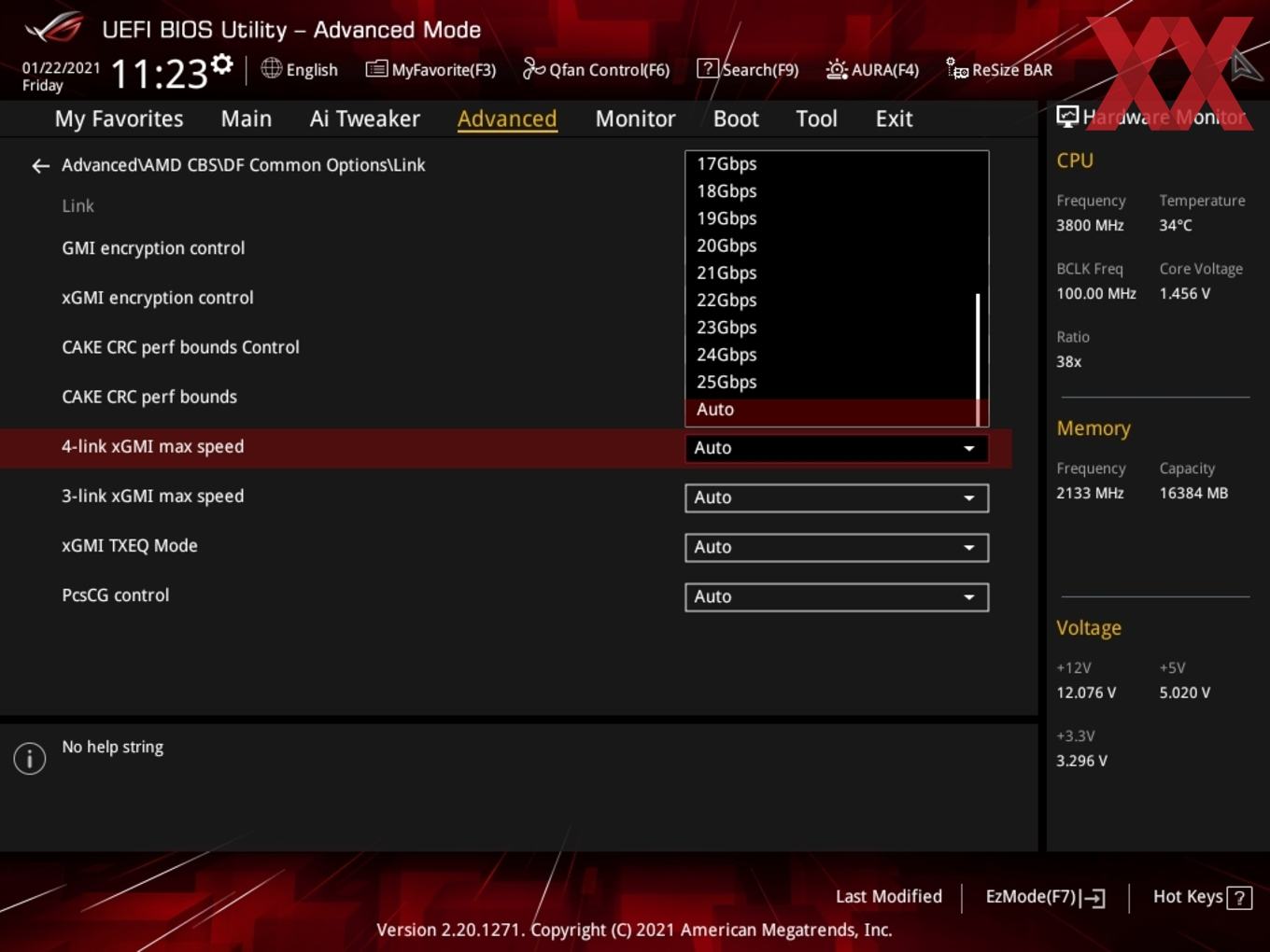Image resolution: width=1270 pixels, height=952 pixels.
Task: Open Last Modified list
Action: coord(888,896)
